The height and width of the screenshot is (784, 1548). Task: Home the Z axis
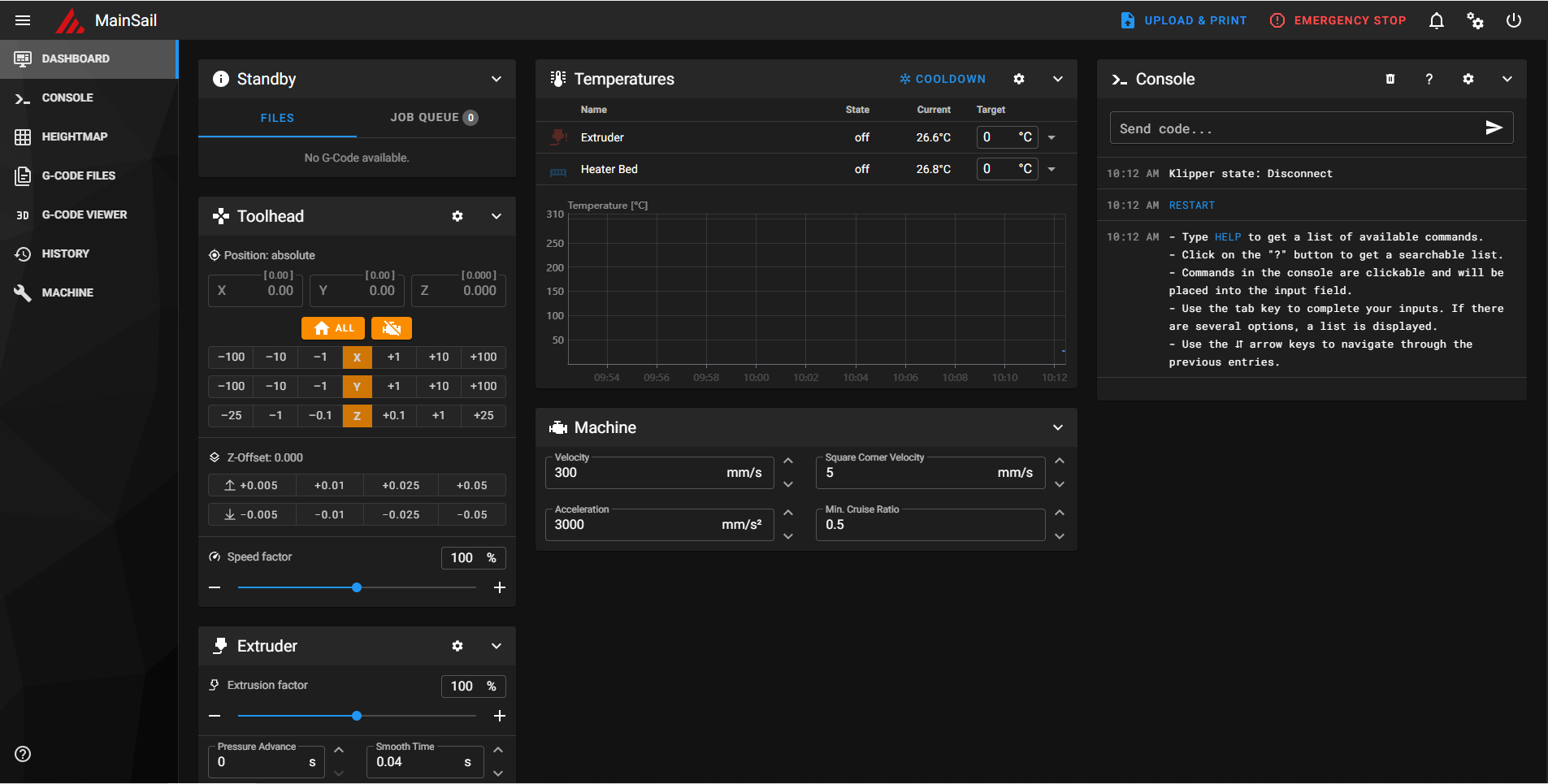click(x=357, y=416)
